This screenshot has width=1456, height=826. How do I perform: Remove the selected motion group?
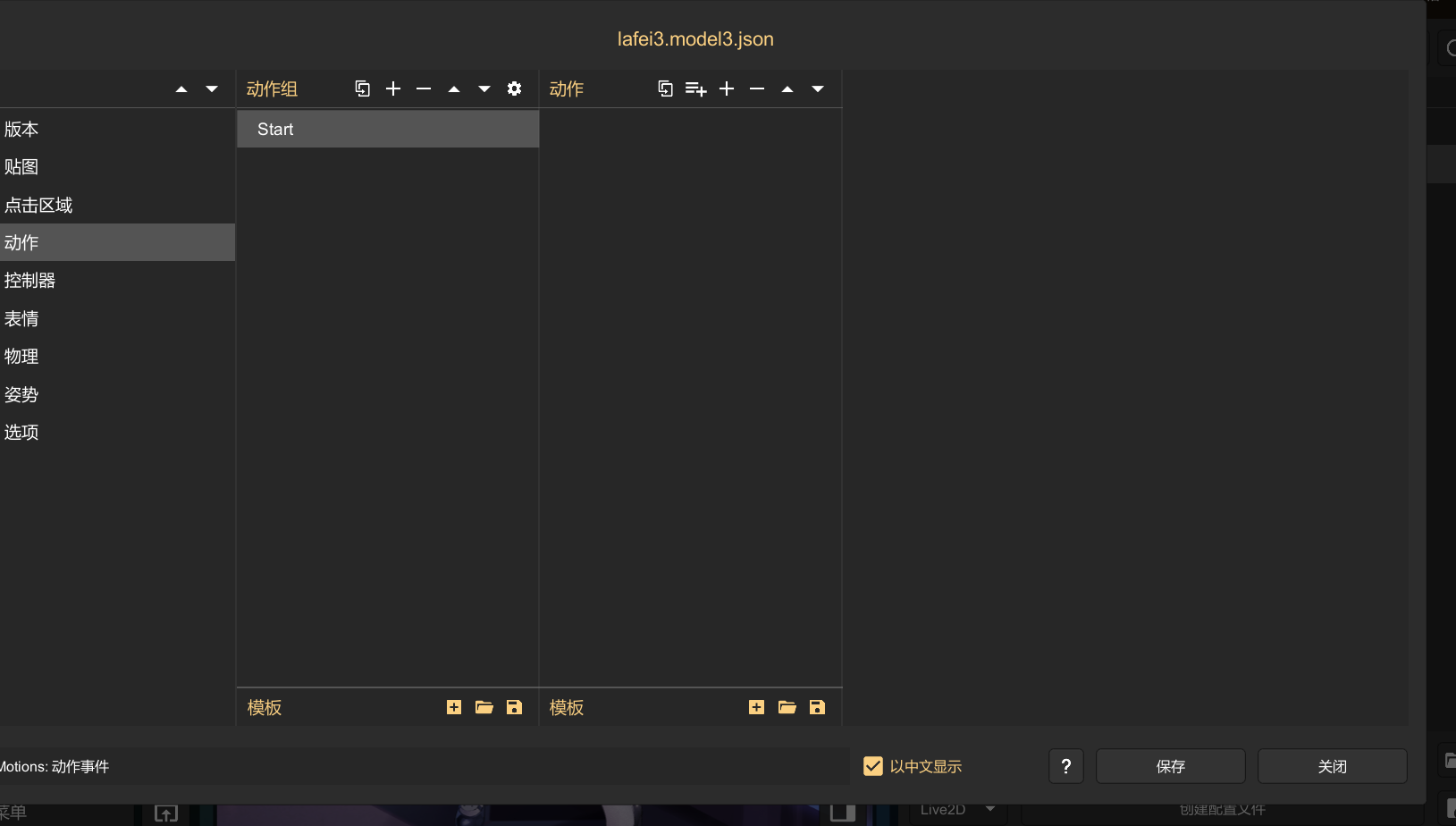coord(424,88)
